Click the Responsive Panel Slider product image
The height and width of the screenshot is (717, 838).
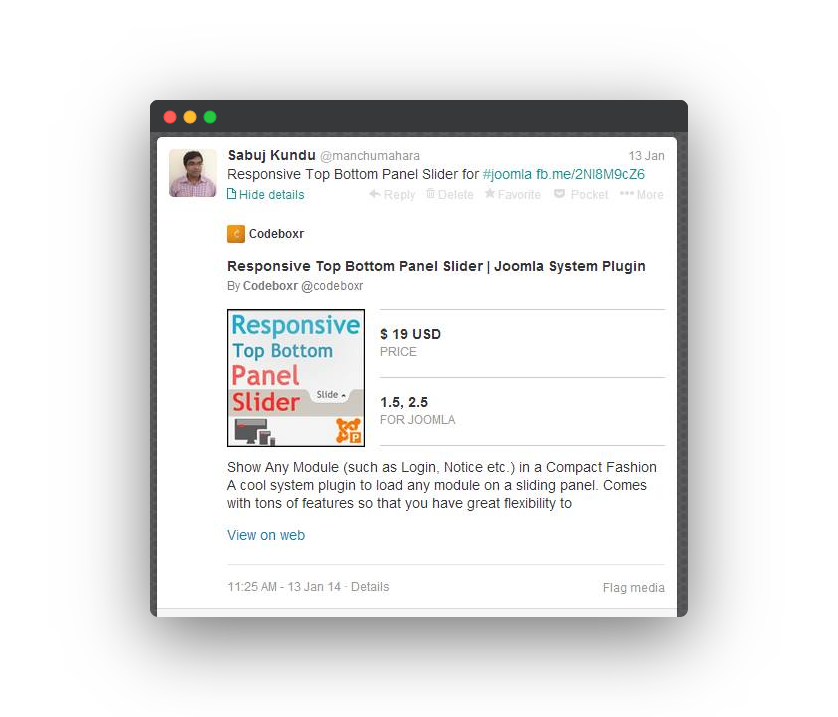(296, 378)
